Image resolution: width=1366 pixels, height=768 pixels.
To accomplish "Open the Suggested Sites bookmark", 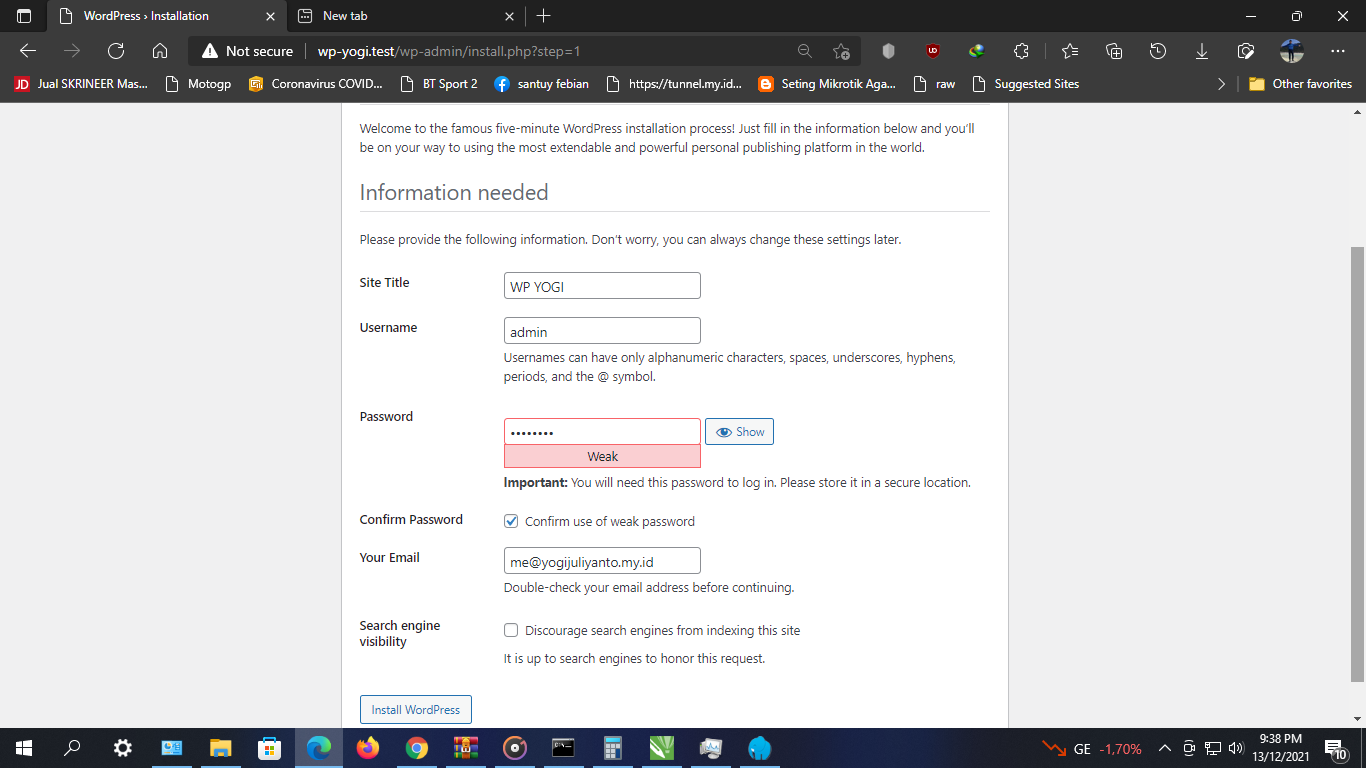I will (1025, 84).
